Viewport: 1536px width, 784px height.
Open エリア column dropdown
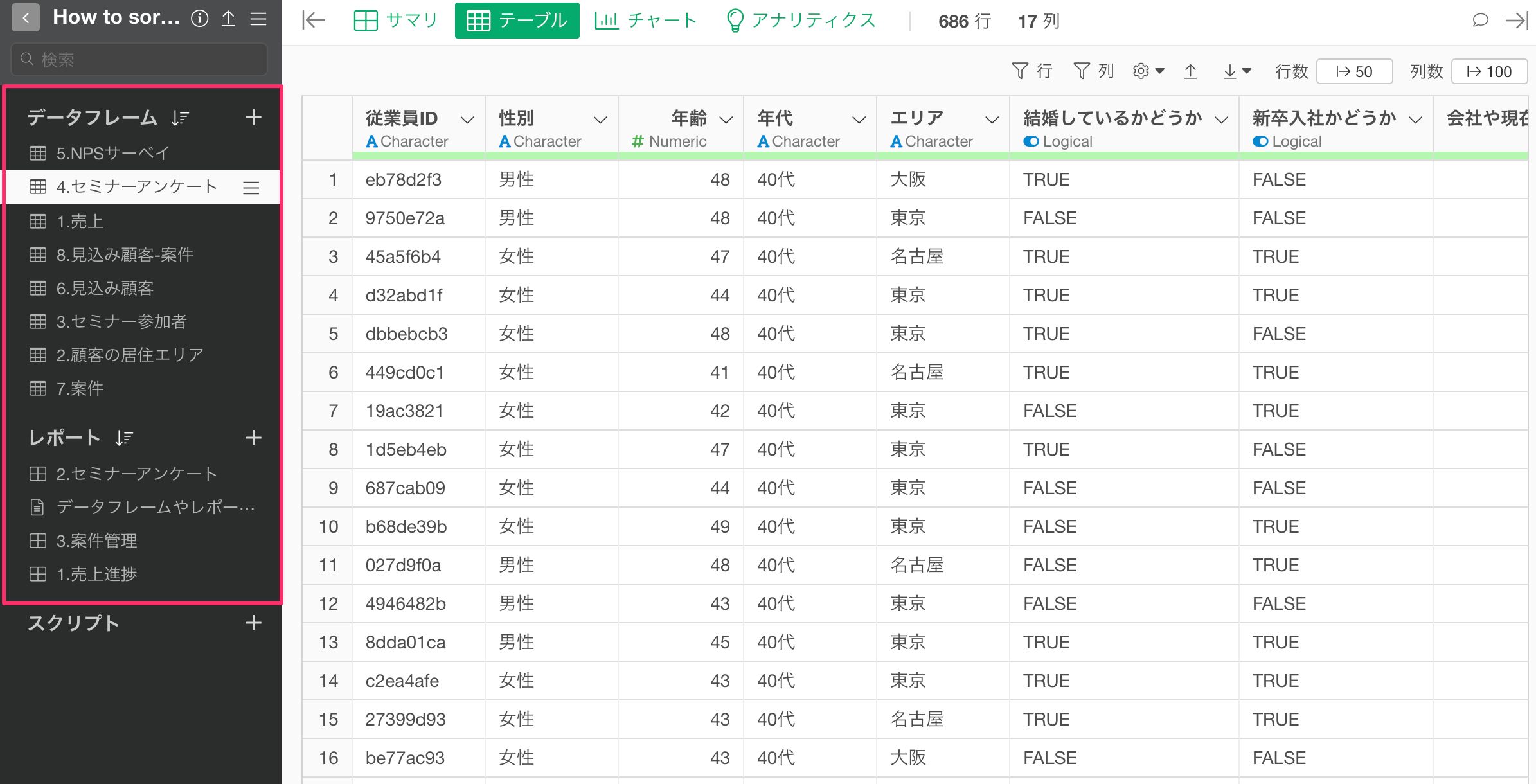pyautogui.click(x=992, y=120)
